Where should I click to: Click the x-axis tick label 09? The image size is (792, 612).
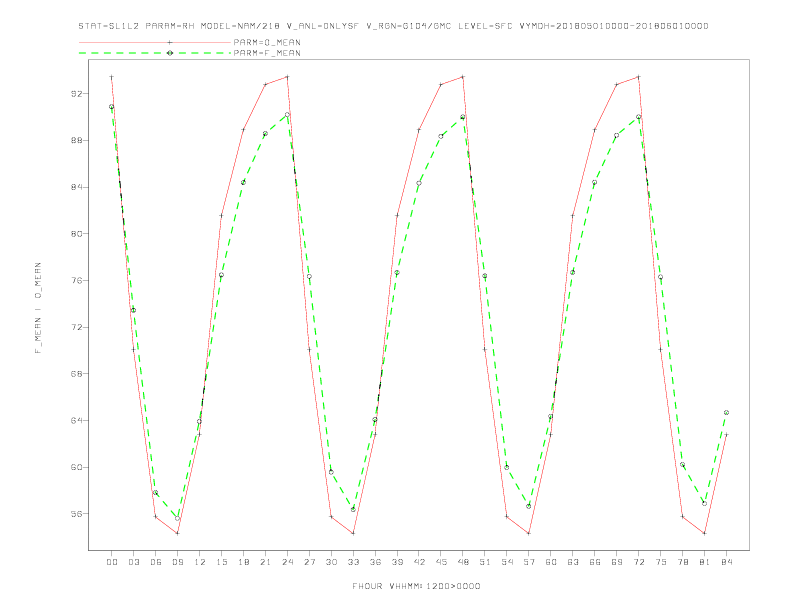click(178, 562)
